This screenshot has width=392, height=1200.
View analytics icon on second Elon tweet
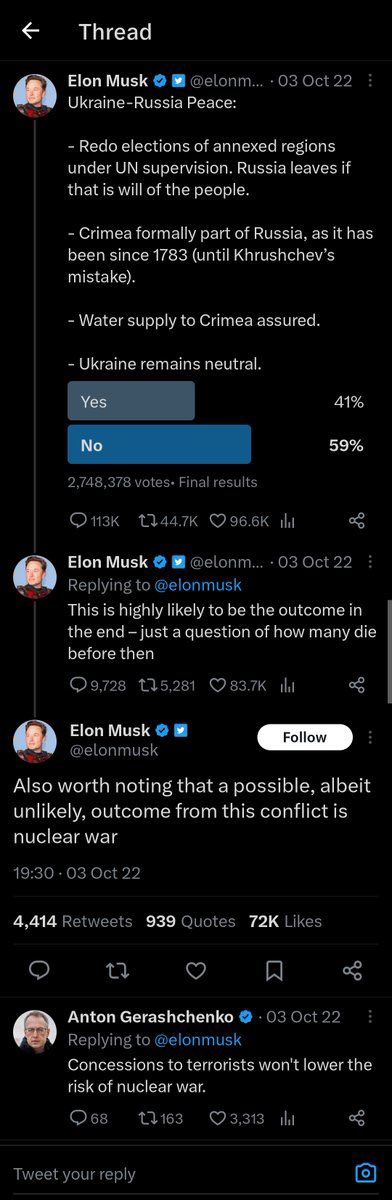point(287,685)
